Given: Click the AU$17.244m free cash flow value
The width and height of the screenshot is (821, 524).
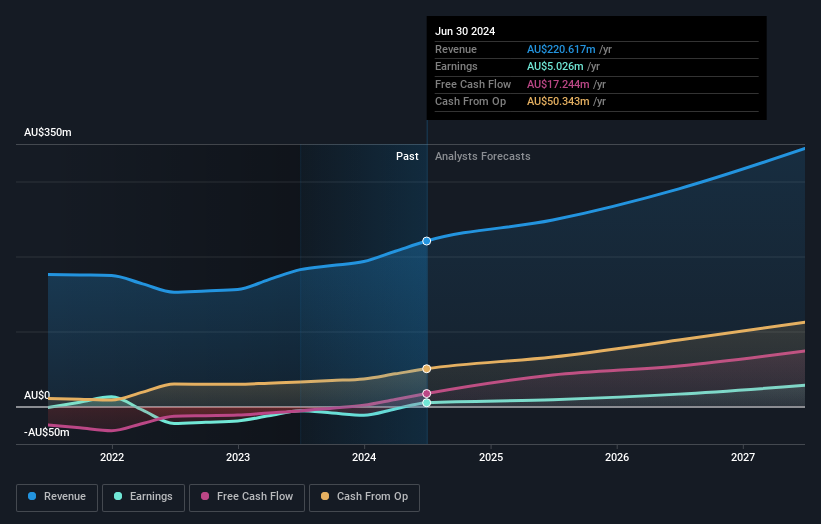Looking at the screenshot, I should 558,84.
